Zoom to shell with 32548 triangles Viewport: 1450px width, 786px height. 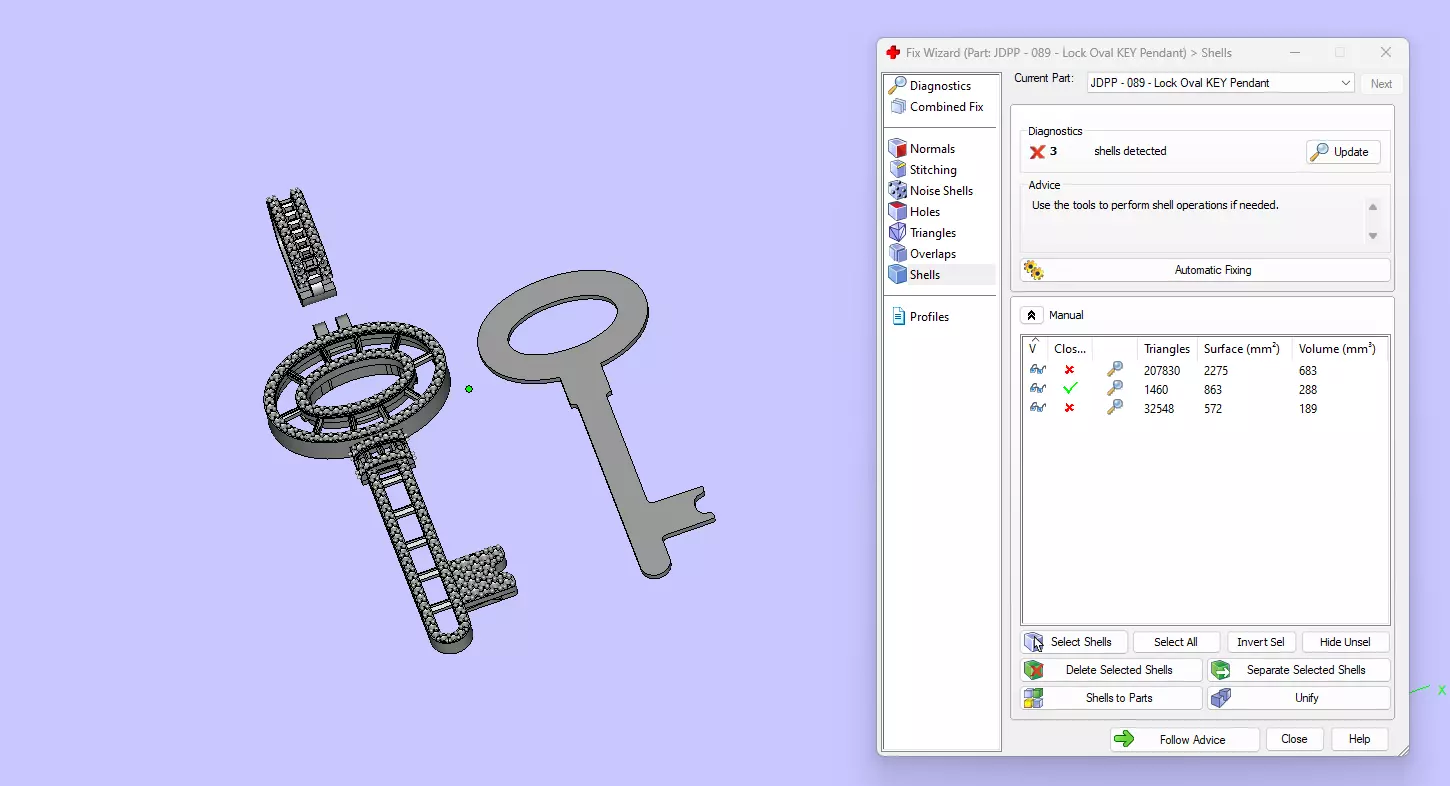pos(1115,408)
